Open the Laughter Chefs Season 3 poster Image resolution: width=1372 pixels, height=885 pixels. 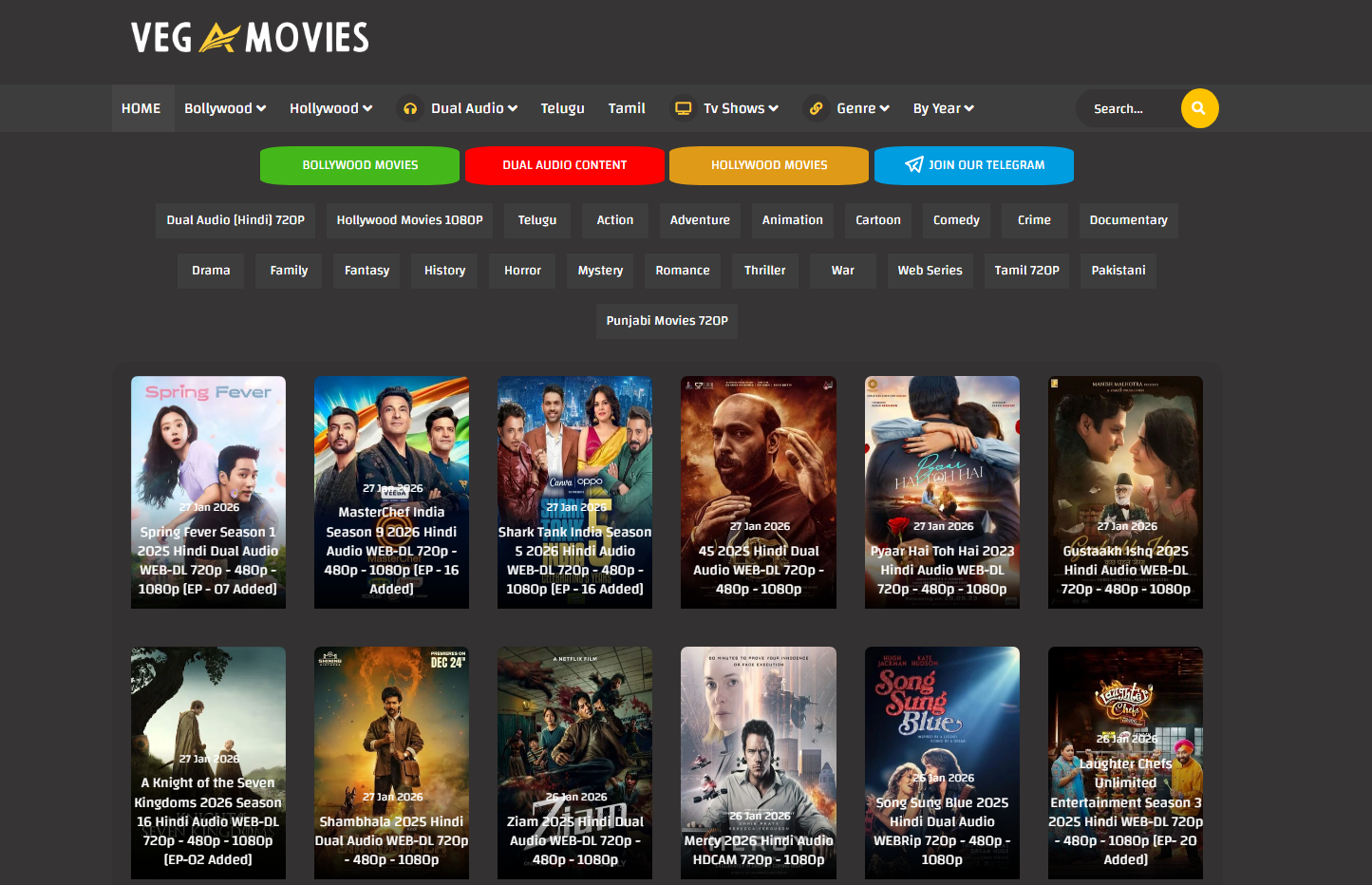(x=1125, y=763)
